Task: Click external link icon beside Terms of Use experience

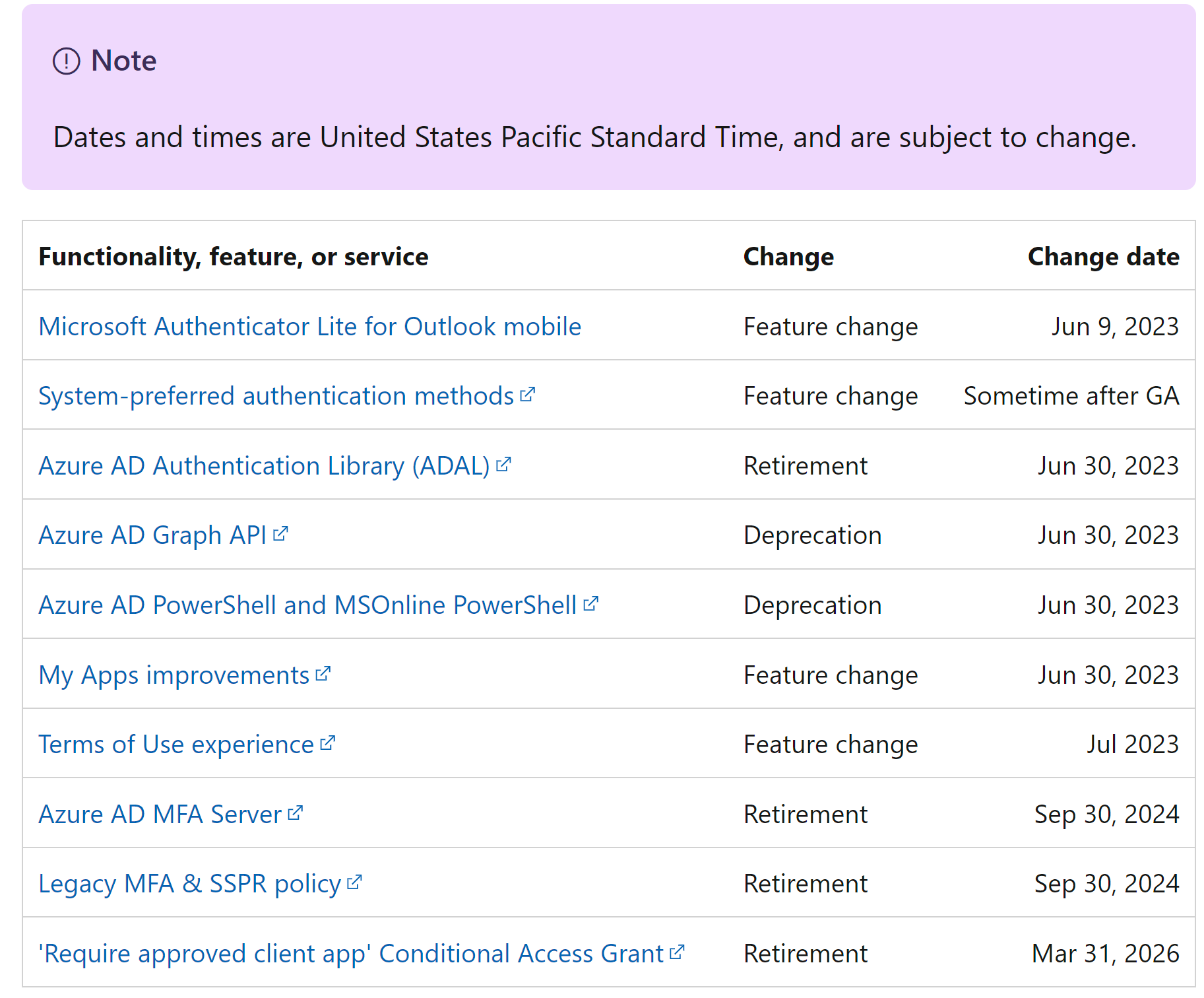Action: tap(328, 743)
